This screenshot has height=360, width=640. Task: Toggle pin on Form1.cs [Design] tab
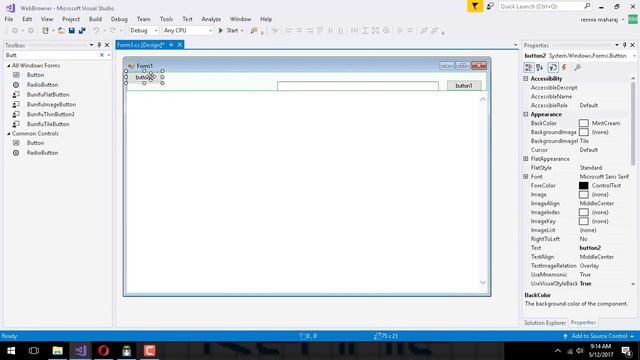(171, 45)
